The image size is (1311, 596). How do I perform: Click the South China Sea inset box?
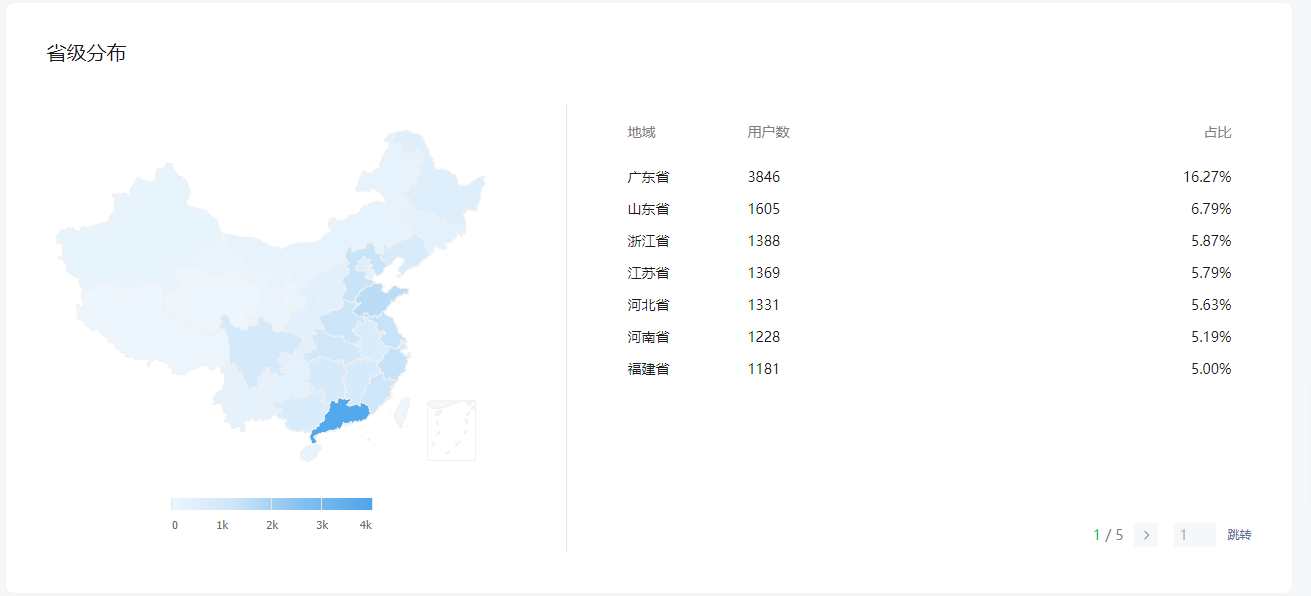click(x=451, y=430)
